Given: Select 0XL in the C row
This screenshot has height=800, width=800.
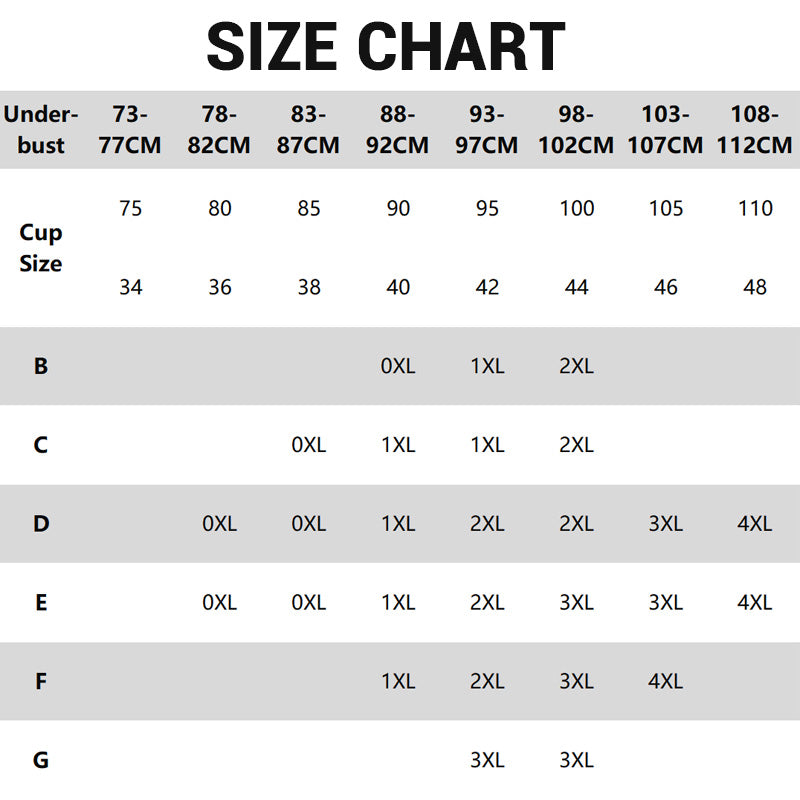Looking at the screenshot, I should point(309,445).
